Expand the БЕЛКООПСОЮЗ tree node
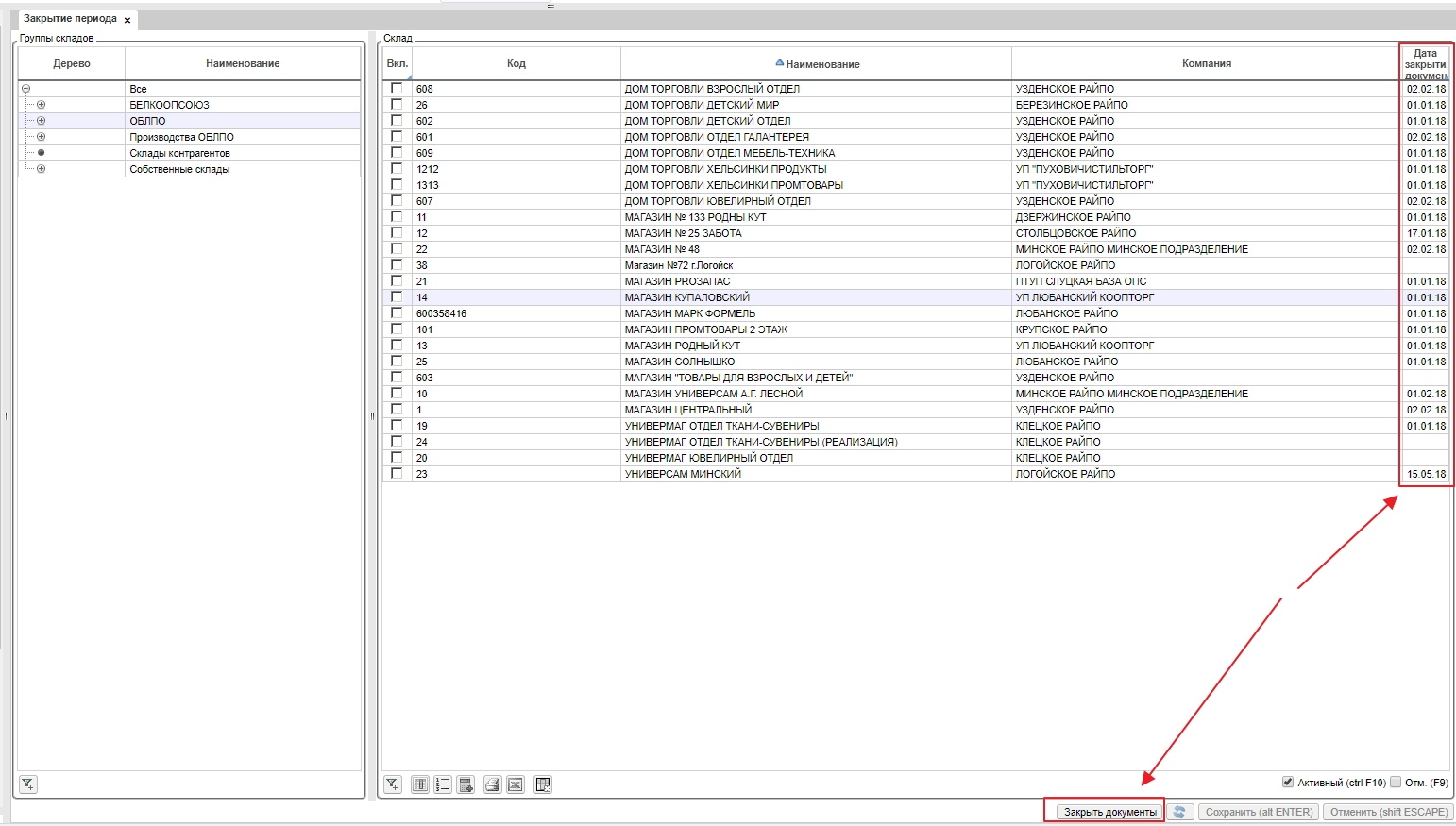Screen dimensions: 1456x826 [41, 105]
